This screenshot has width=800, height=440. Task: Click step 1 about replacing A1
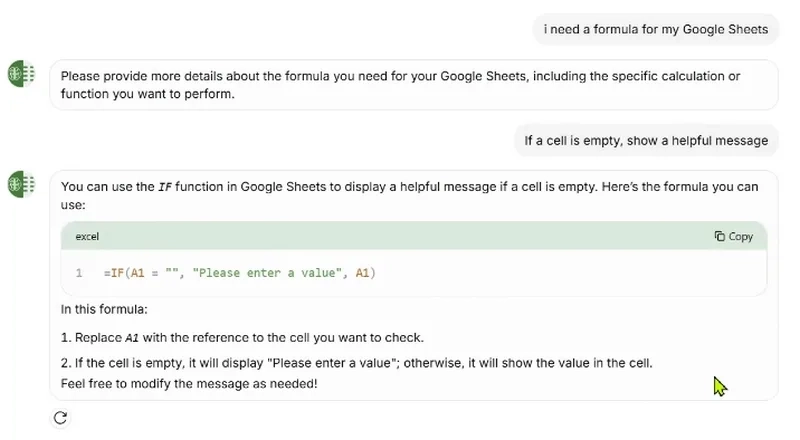242,338
